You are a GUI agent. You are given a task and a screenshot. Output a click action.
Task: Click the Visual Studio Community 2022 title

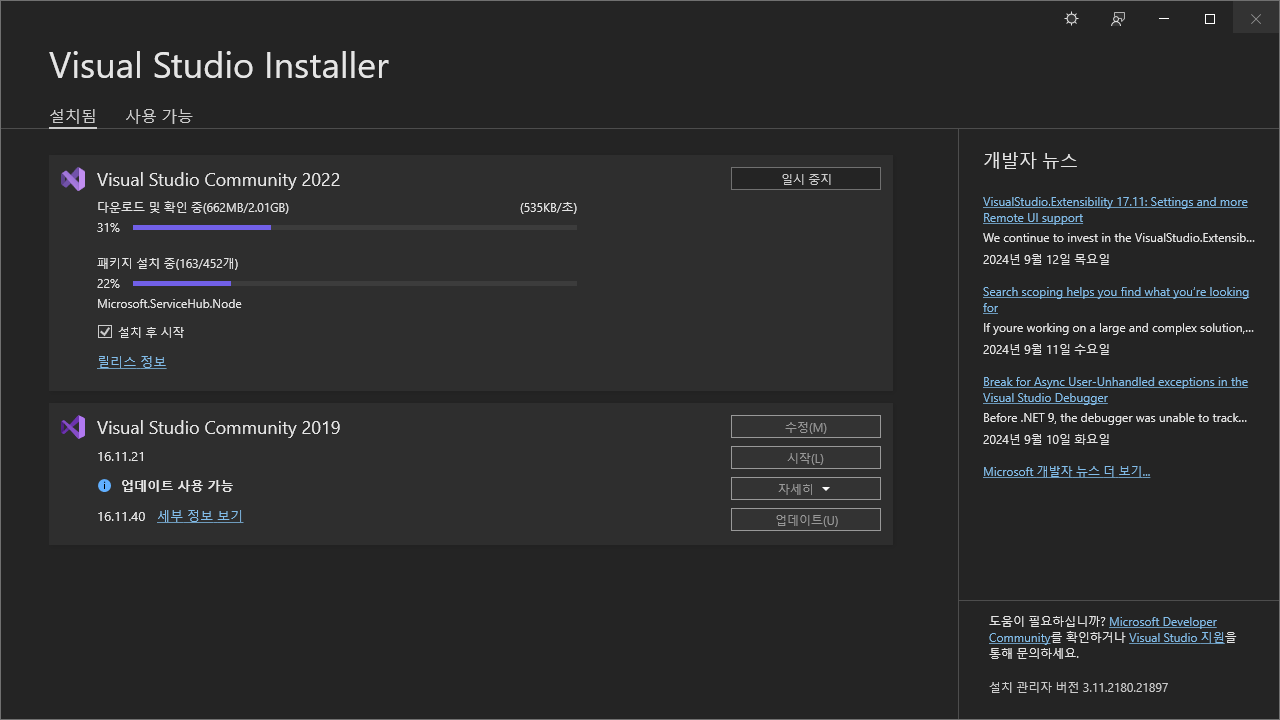pyautogui.click(x=218, y=180)
